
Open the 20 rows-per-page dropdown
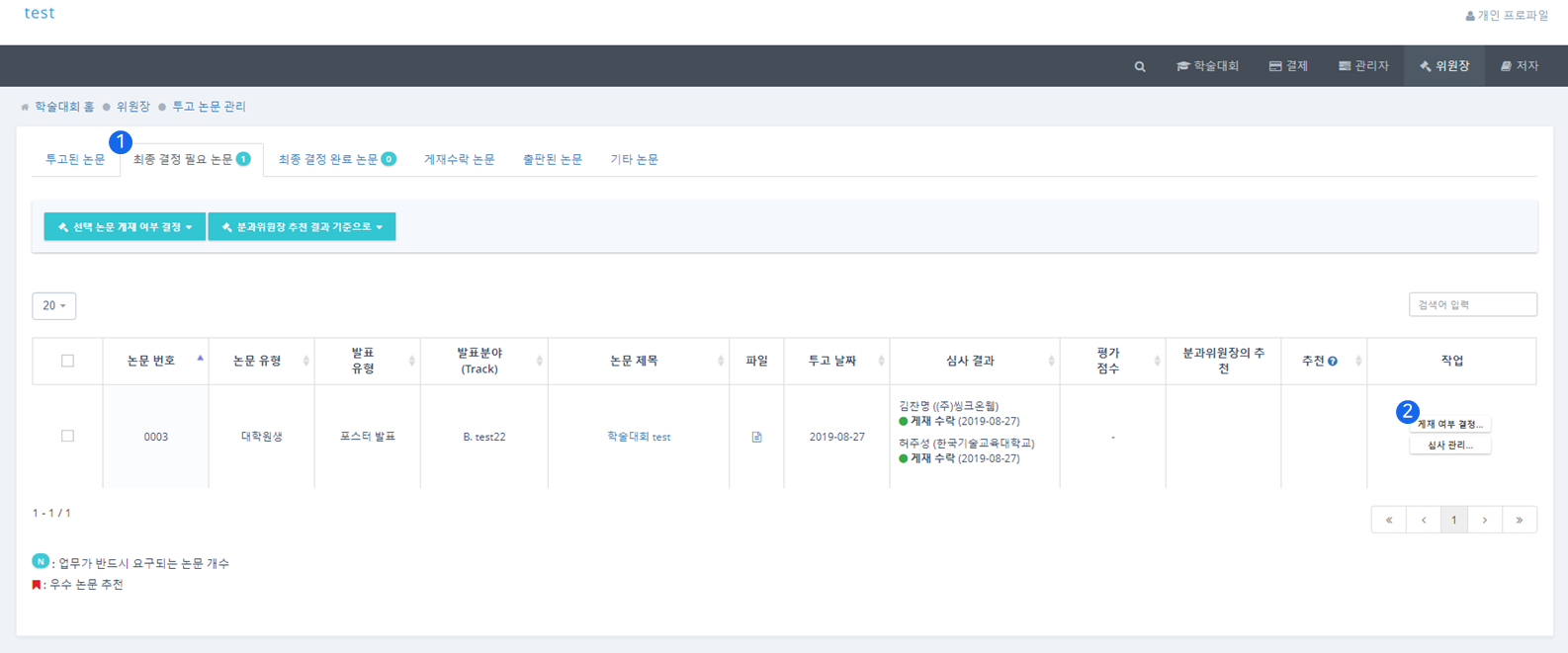point(54,305)
